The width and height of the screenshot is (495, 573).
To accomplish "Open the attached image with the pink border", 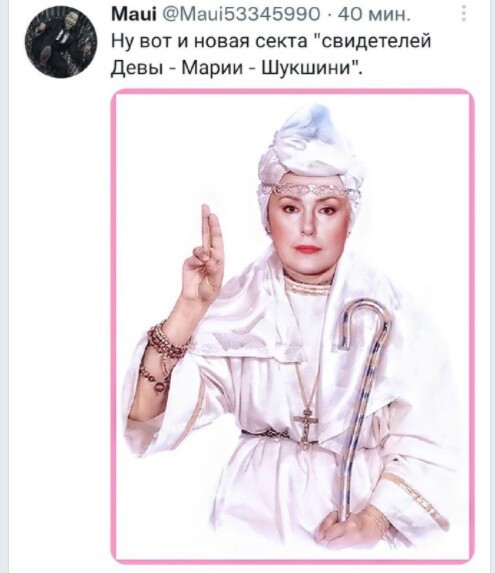I will (293, 326).
